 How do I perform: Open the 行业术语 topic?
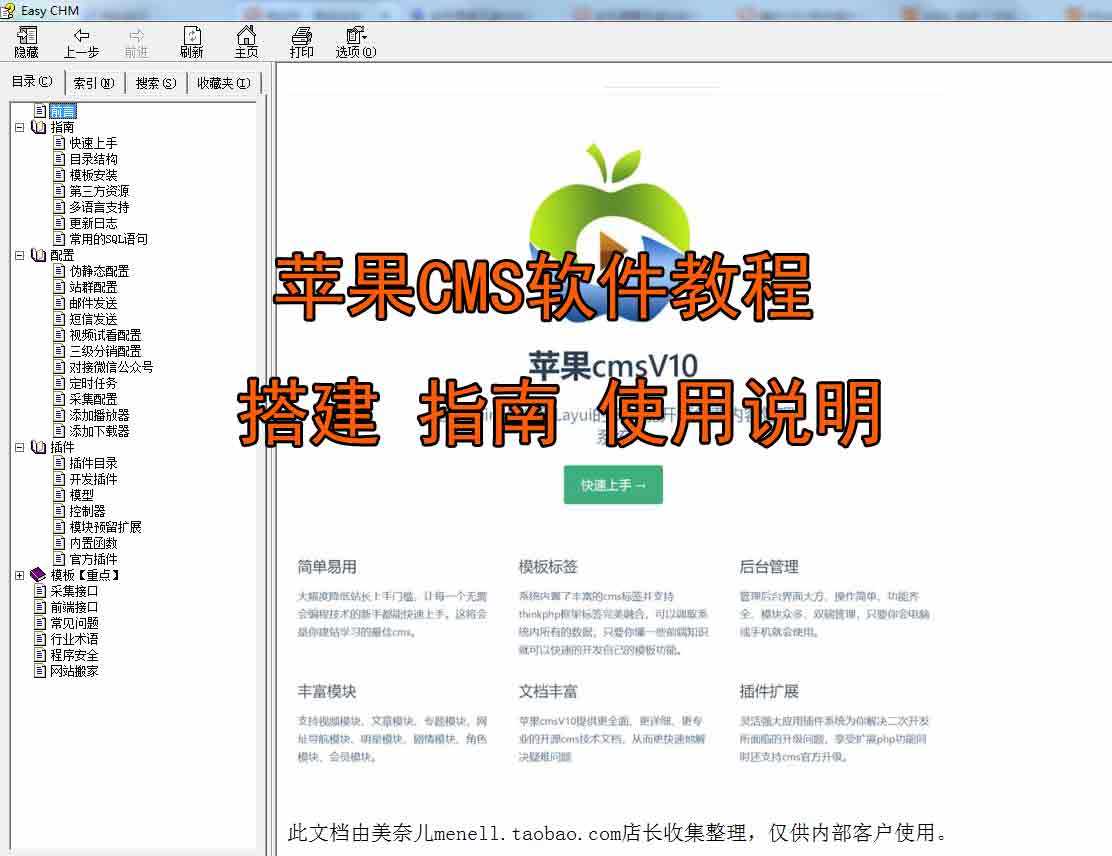[x=74, y=639]
